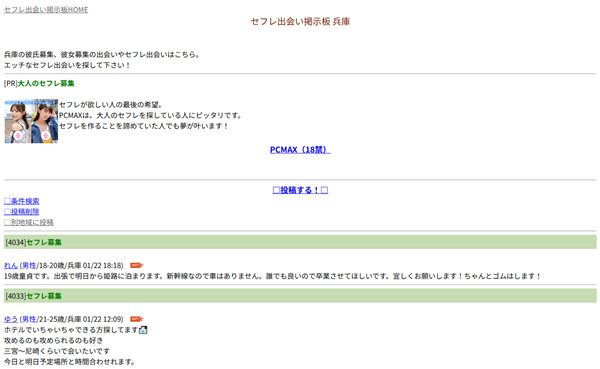Click the mail icon next to れん's post
The height and width of the screenshot is (369, 600).
click(x=136, y=265)
